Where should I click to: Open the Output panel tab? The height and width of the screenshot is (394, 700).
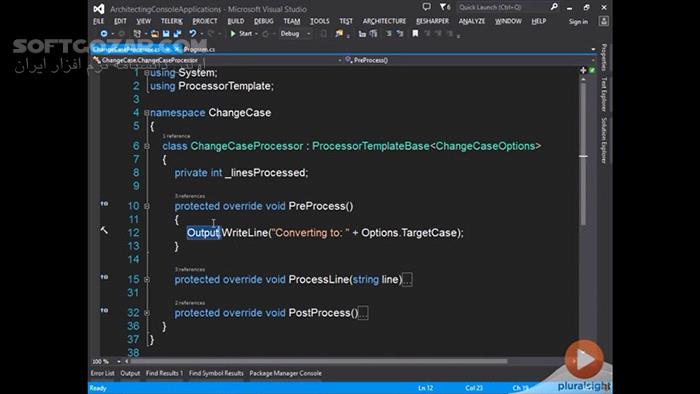[130, 373]
